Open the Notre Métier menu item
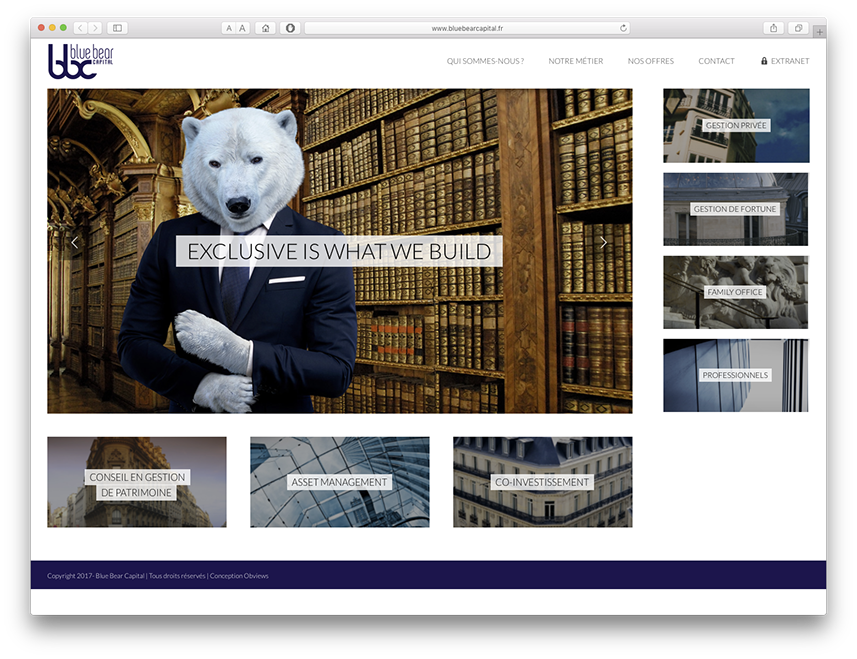The image size is (857, 659). (x=575, y=61)
